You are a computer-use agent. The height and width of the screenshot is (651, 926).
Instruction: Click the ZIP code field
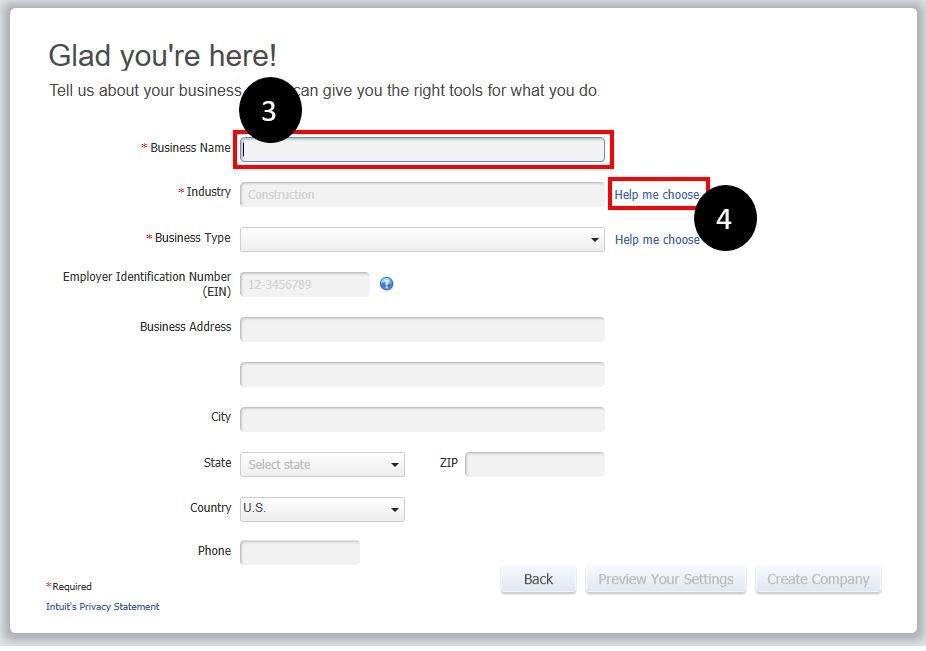[535, 464]
